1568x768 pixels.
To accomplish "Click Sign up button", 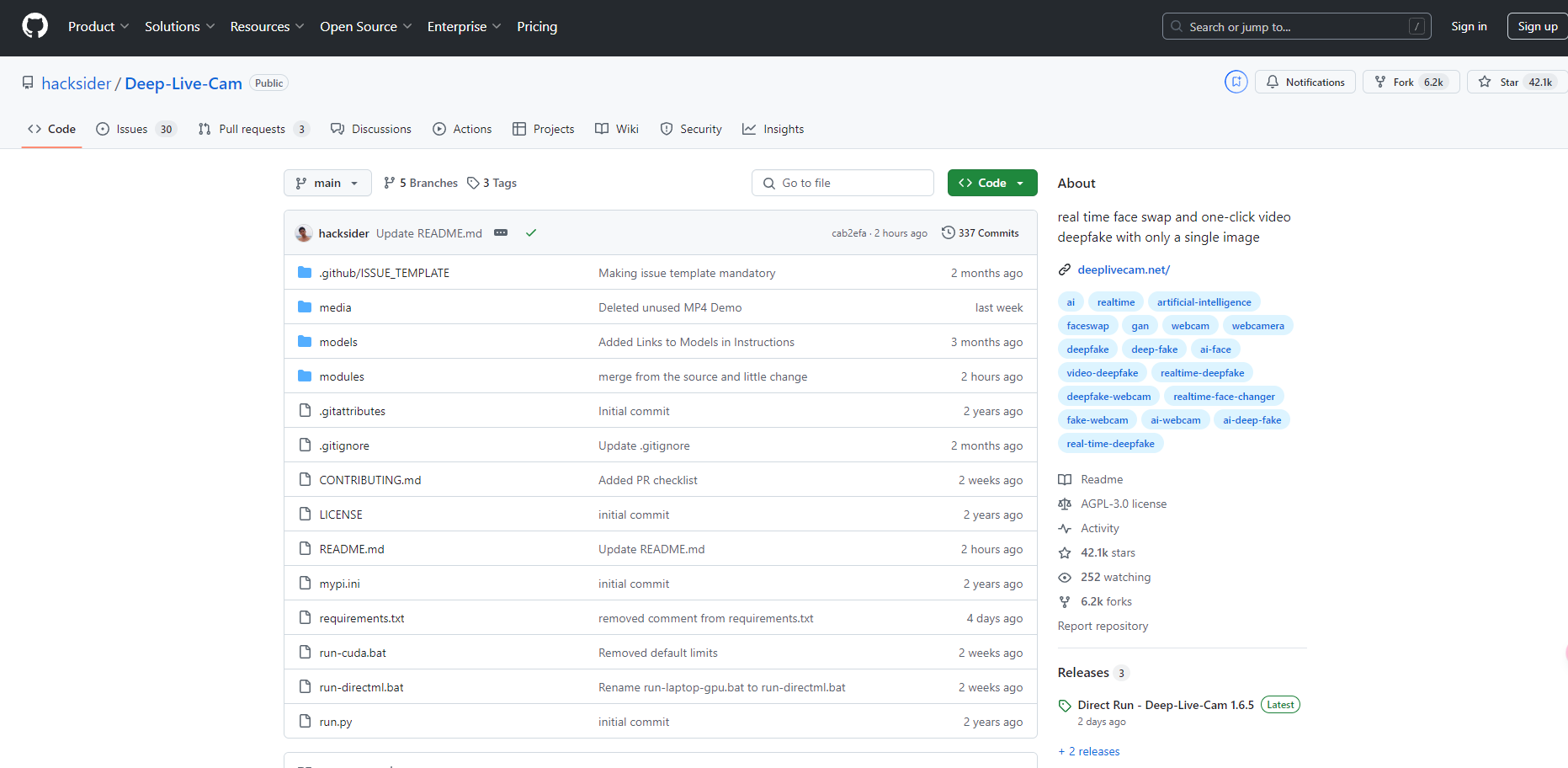I will [x=1537, y=27].
